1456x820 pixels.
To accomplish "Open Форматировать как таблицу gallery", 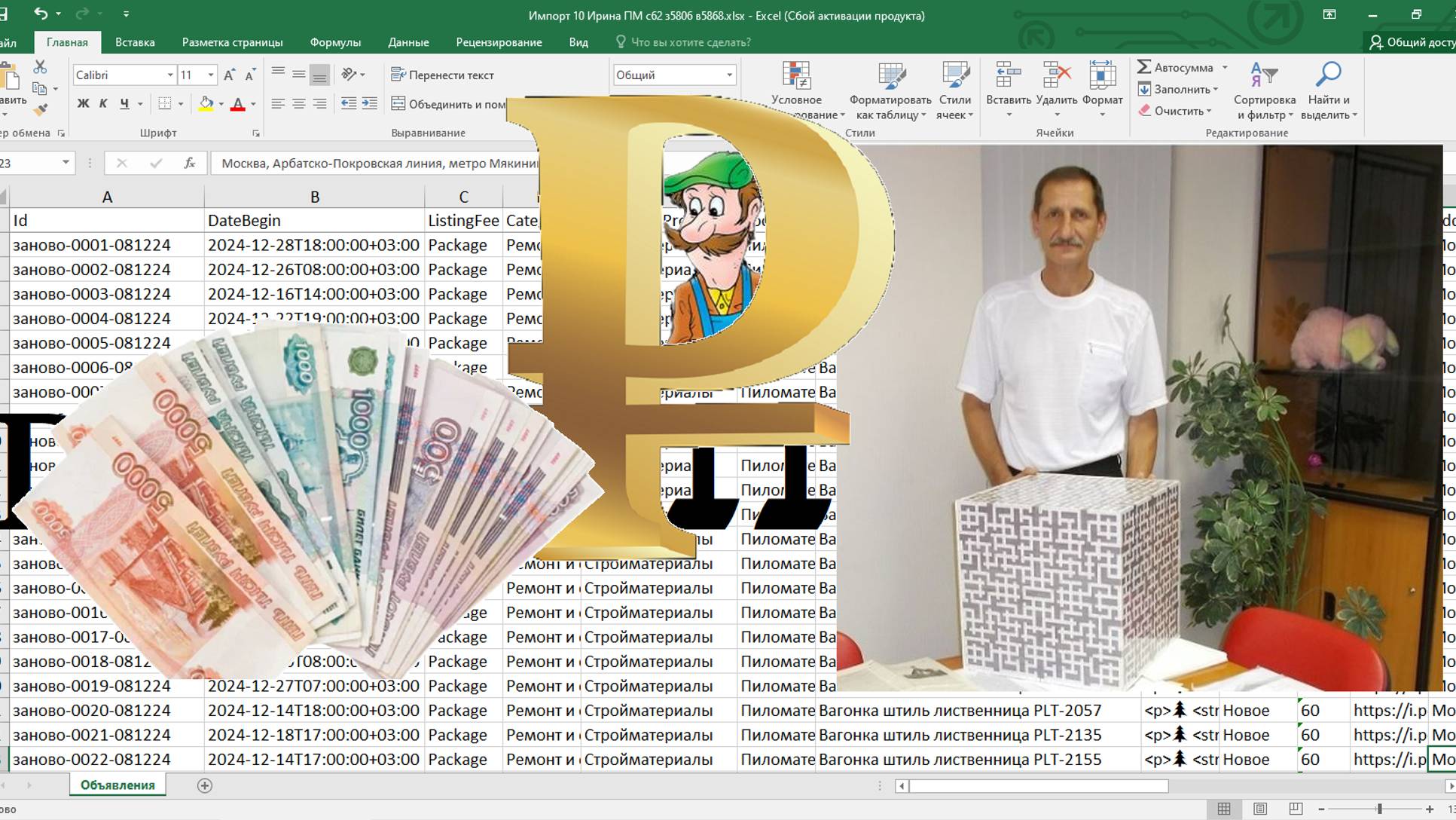I will 890,90.
